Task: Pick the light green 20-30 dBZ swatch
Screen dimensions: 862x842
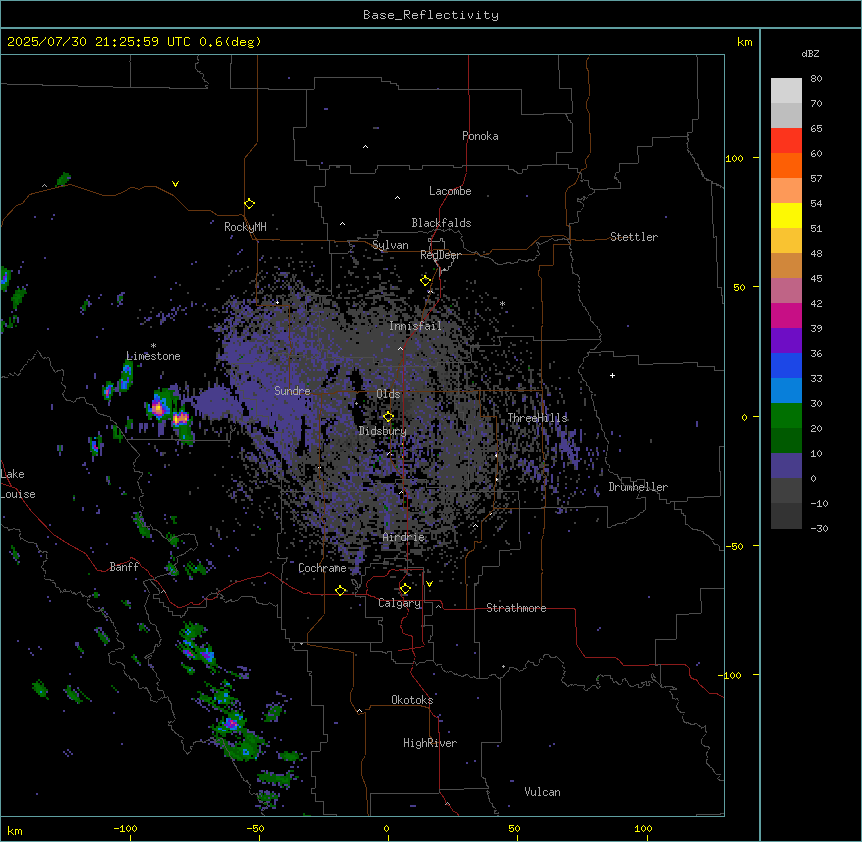Action: 786,416
